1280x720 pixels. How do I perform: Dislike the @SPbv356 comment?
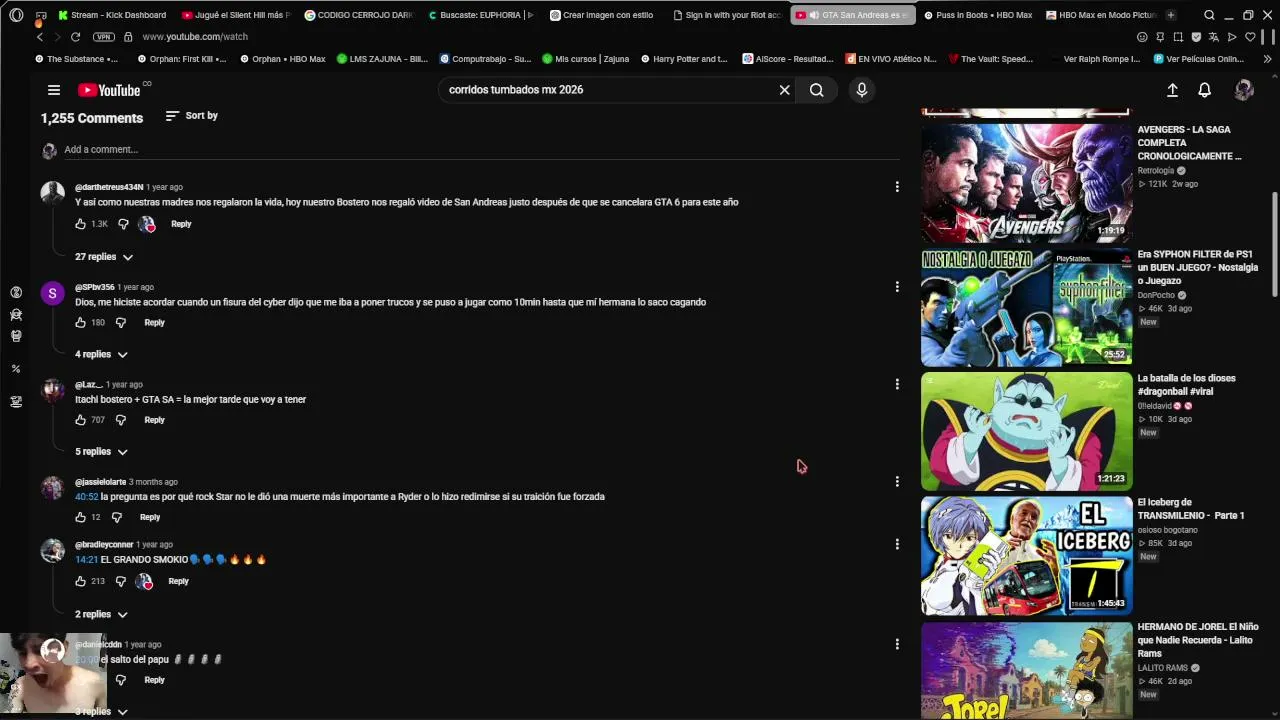[x=121, y=323]
